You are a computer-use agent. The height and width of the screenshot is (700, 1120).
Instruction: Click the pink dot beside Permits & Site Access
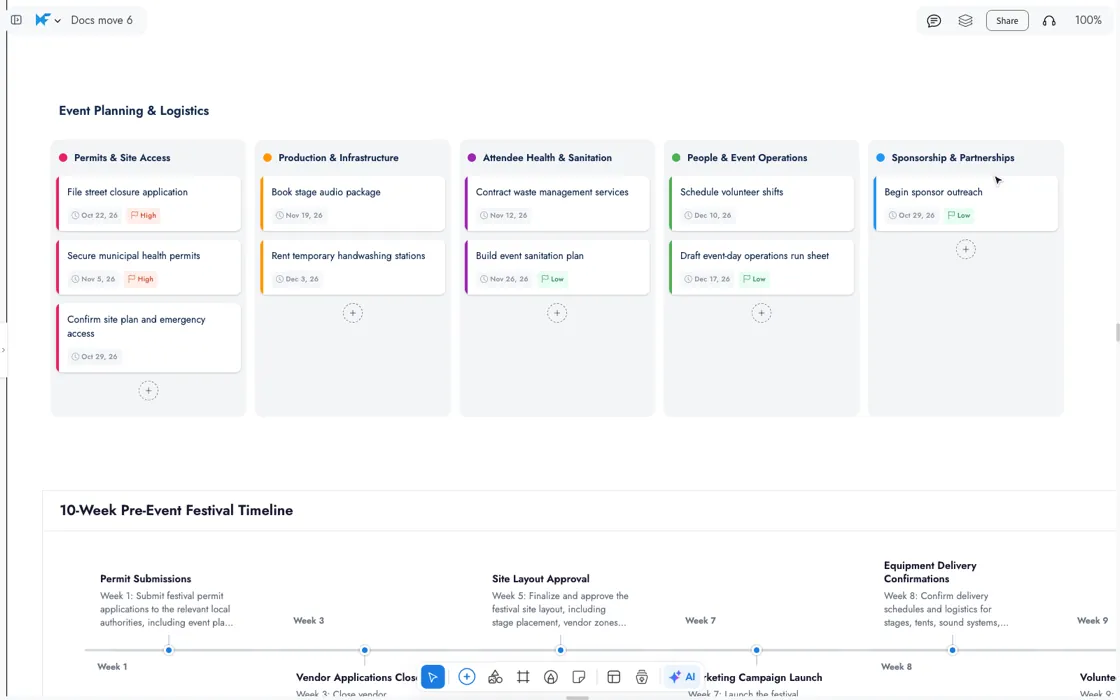[x=63, y=158]
